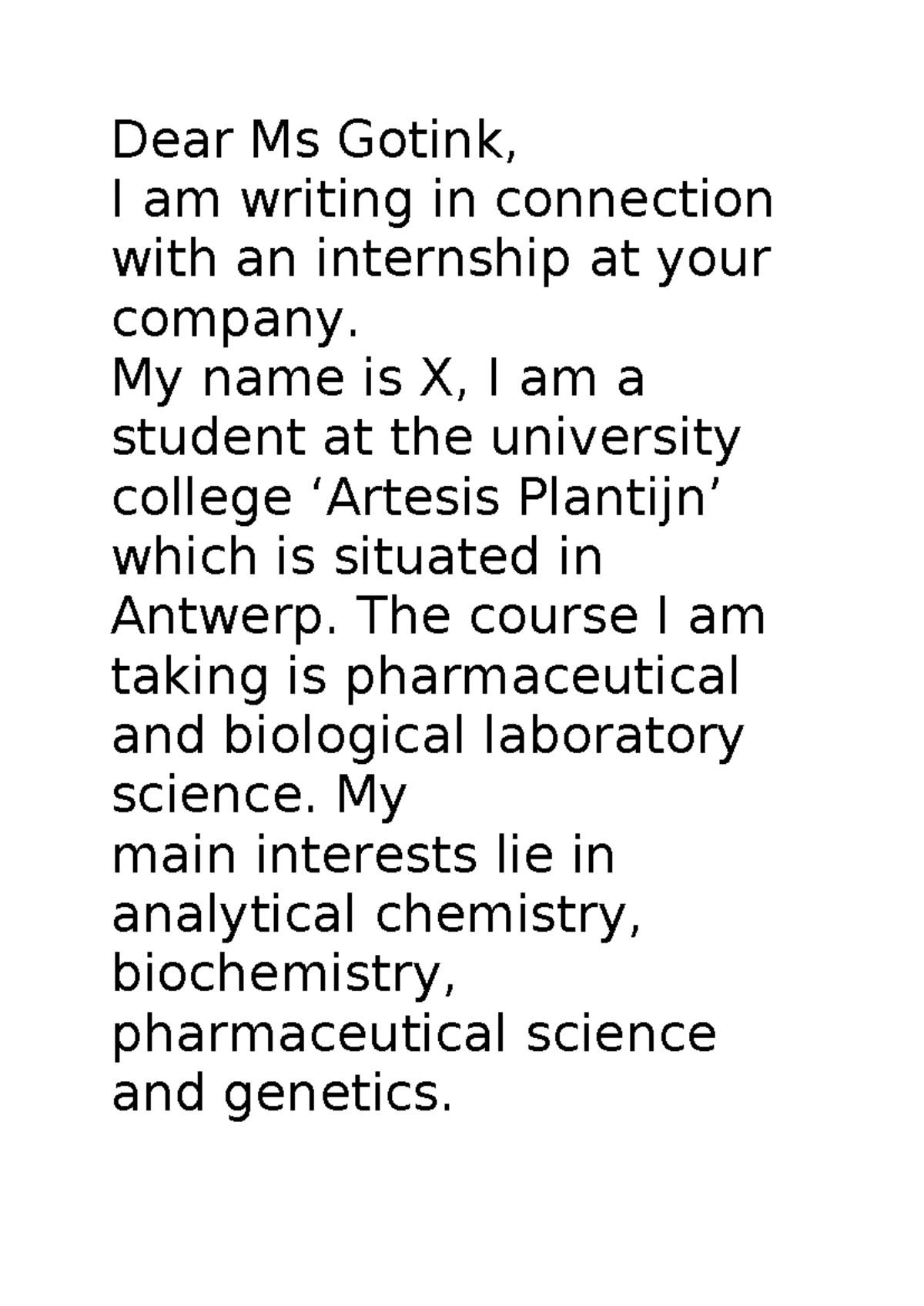Image resolution: width=924 pixels, height=1306 pixels.
Task: Click on the word 'internship'
Action: coord(444,260)
